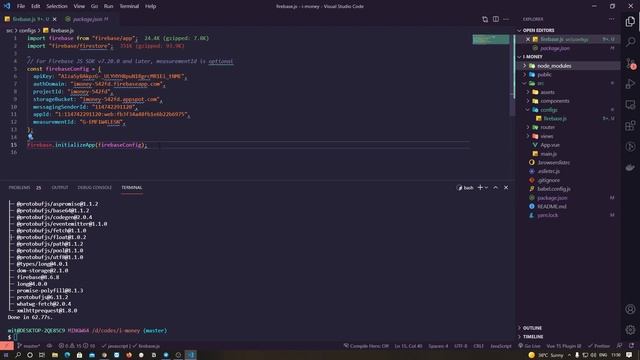Open the View menu
Image resolution: width=640 pixels, height=360 pixels.
tap(79, 6)
